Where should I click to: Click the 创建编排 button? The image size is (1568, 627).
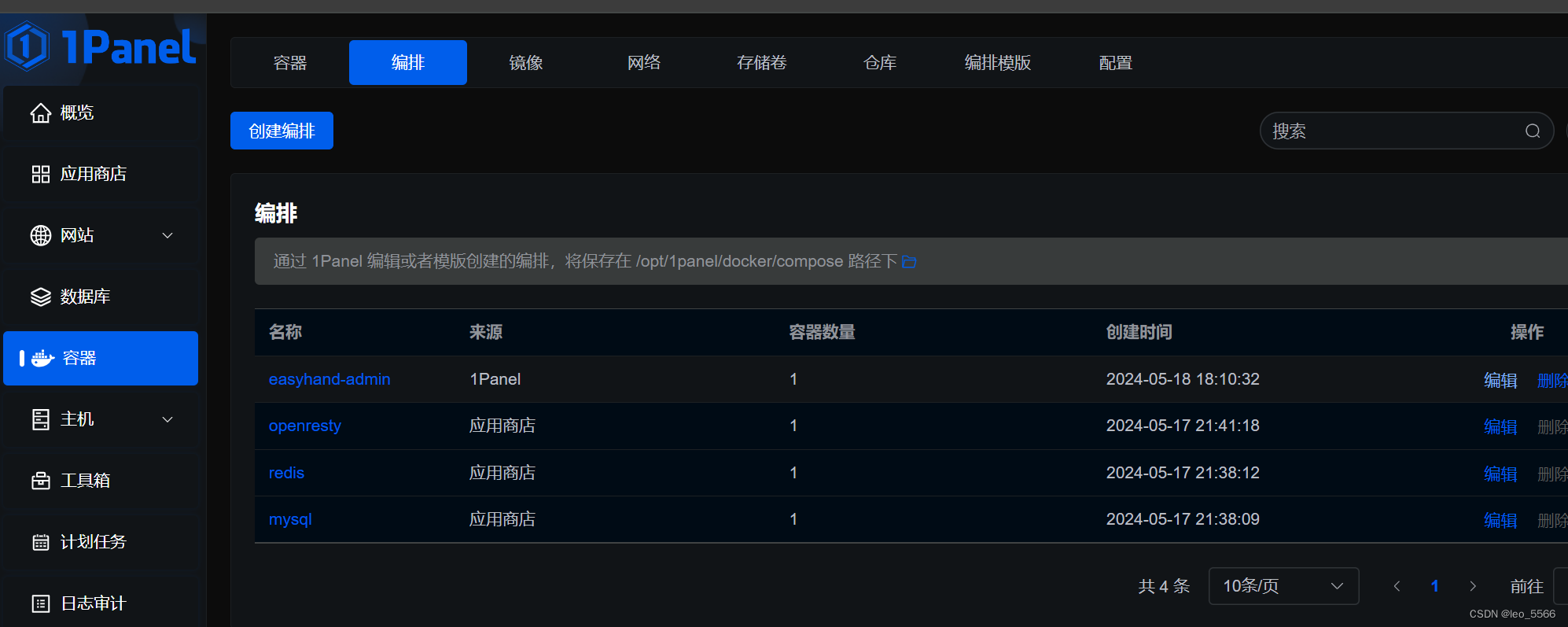[x=282, y=131]
